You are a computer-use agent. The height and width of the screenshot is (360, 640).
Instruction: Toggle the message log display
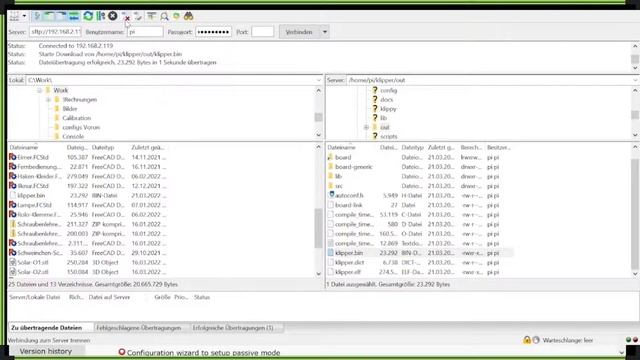click(x=37, y=16)
